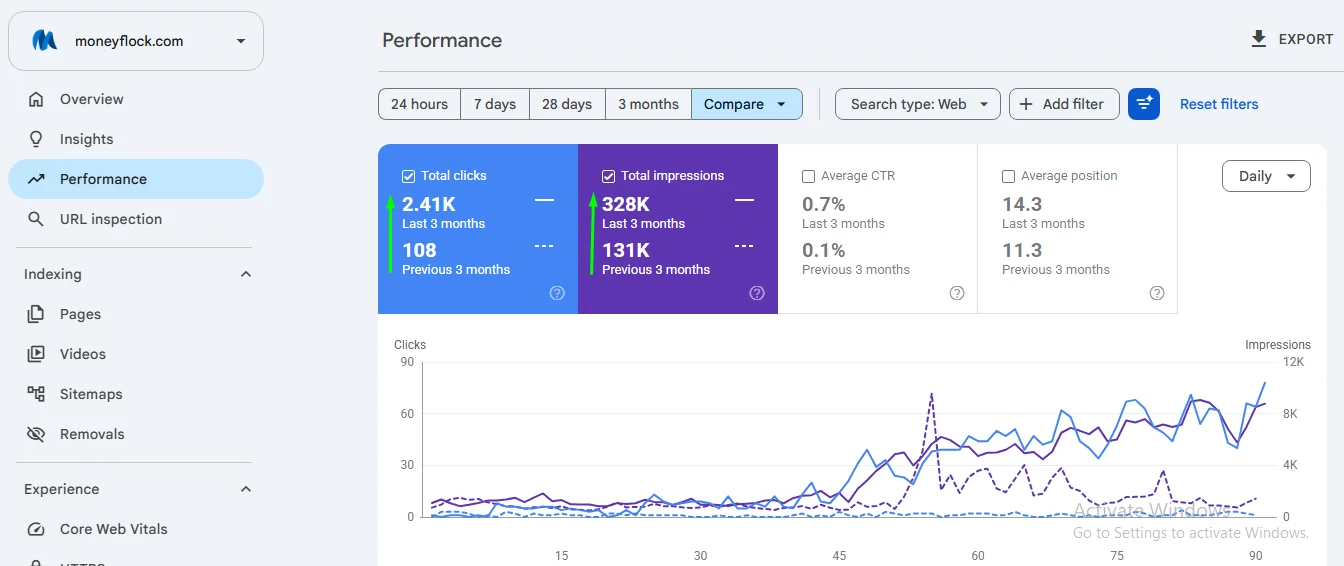Click the Removals hidden-eye icon
The width and height of the screenshot is (1344, 566).
pos(36,434)
